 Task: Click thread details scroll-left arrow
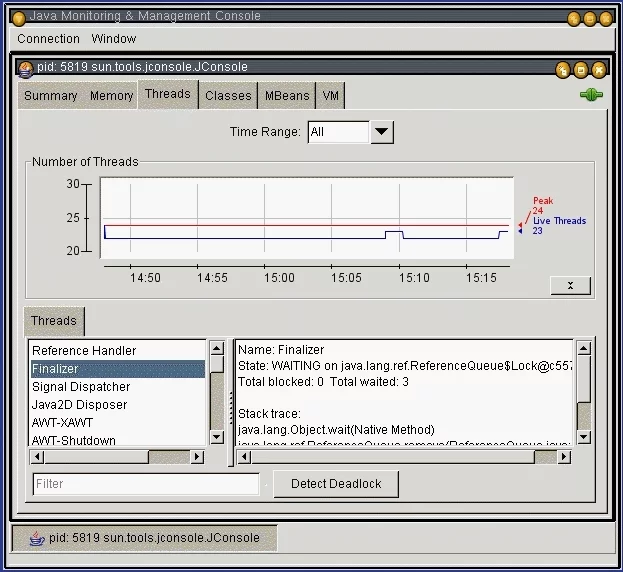pyautogui.click(x=244, y=457)
